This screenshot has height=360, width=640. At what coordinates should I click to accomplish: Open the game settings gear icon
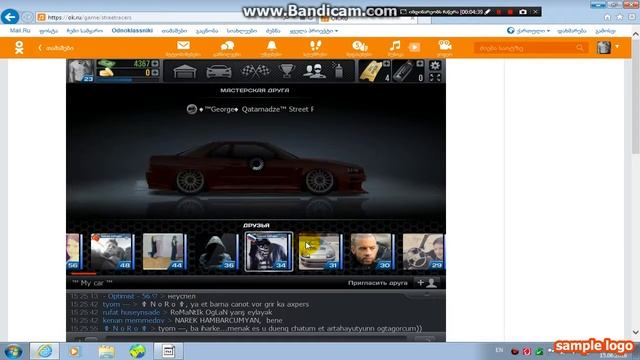click(435, 65)
